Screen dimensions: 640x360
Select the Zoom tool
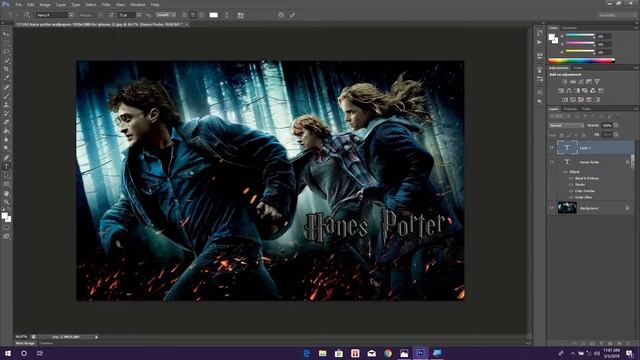click(x=6, y=202)
